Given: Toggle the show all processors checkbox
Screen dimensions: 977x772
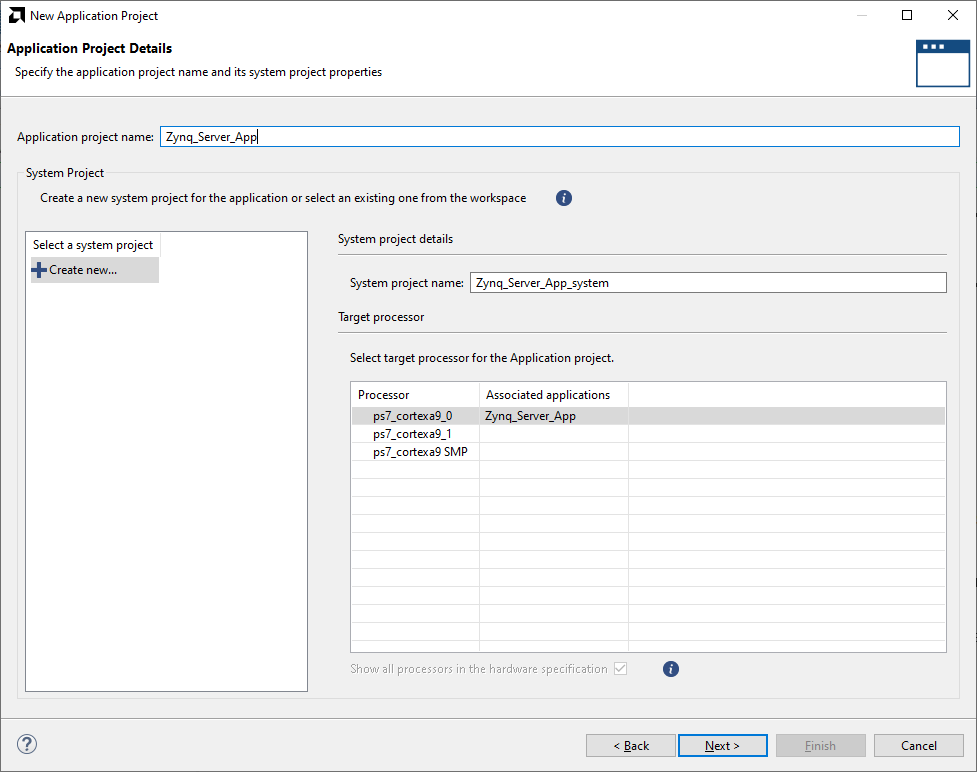Looking at the screenshot, I should coord(620,669).
